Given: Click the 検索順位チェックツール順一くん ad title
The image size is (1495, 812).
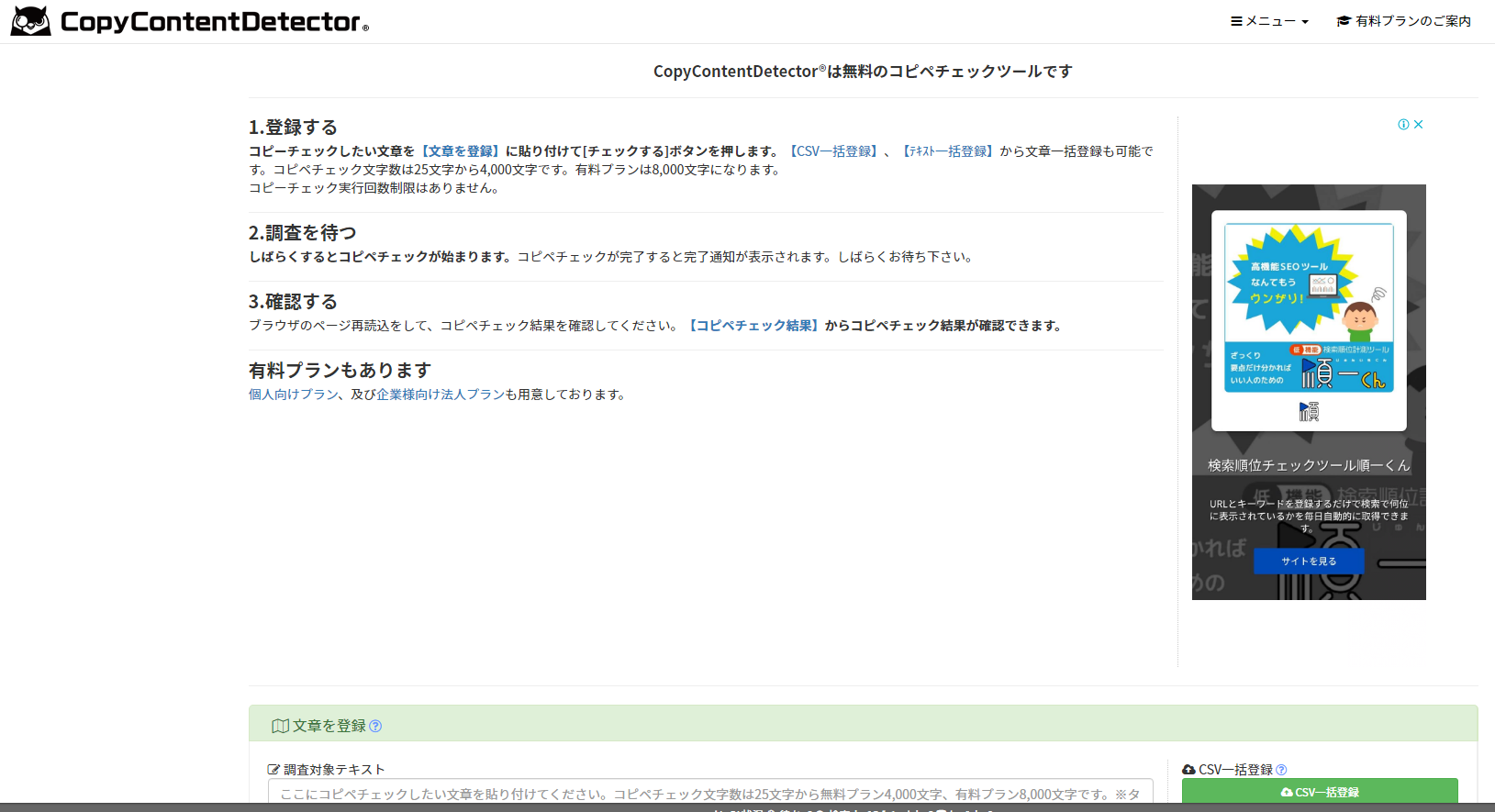Looking at the screenshot, I should pos(1309,466).
